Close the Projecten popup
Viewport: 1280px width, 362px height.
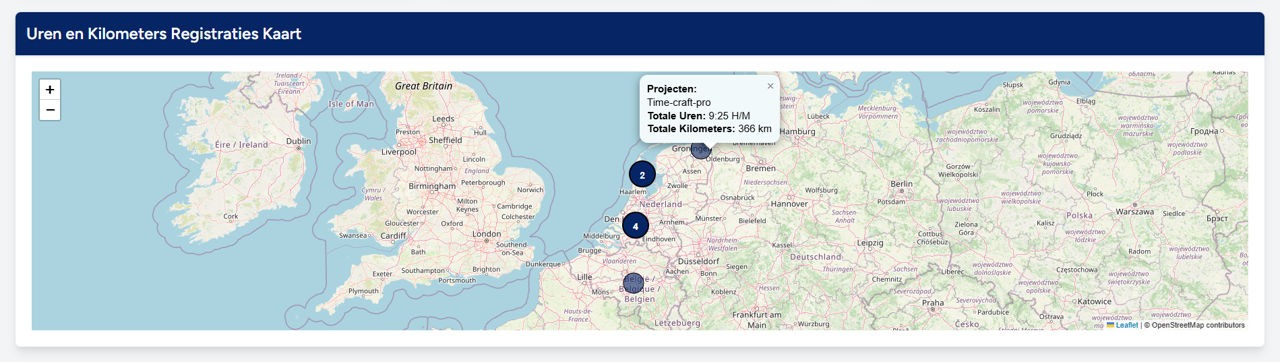770,86
